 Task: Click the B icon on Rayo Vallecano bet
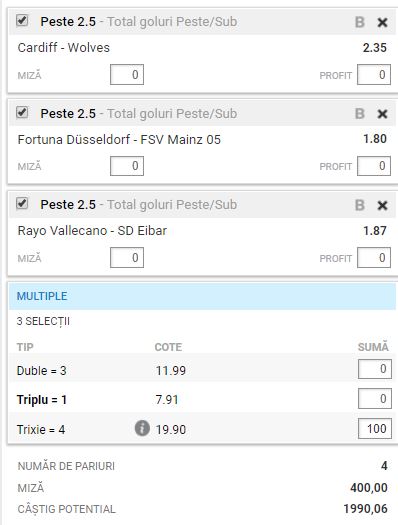coord(360,205)
